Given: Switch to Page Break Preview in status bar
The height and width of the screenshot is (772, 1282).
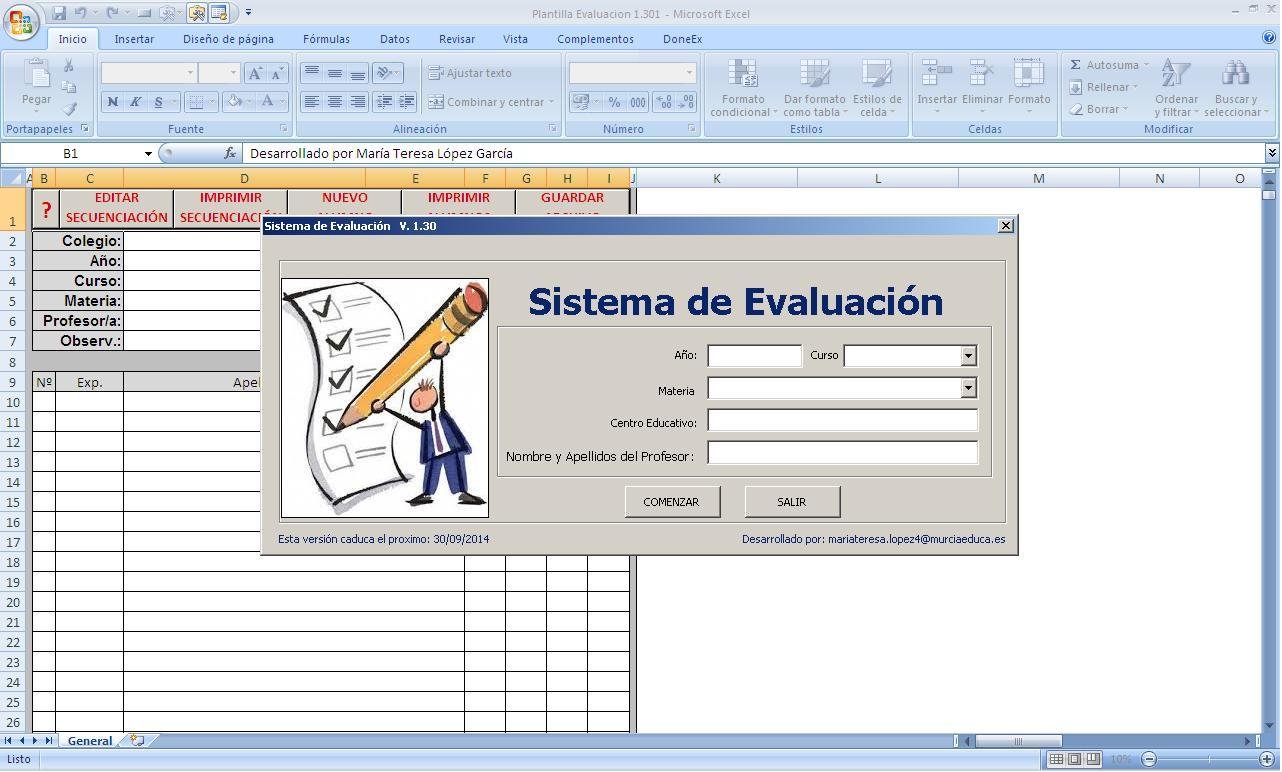Looking at the screenshot, I should pyautogui.click(x=1093, y=760).
